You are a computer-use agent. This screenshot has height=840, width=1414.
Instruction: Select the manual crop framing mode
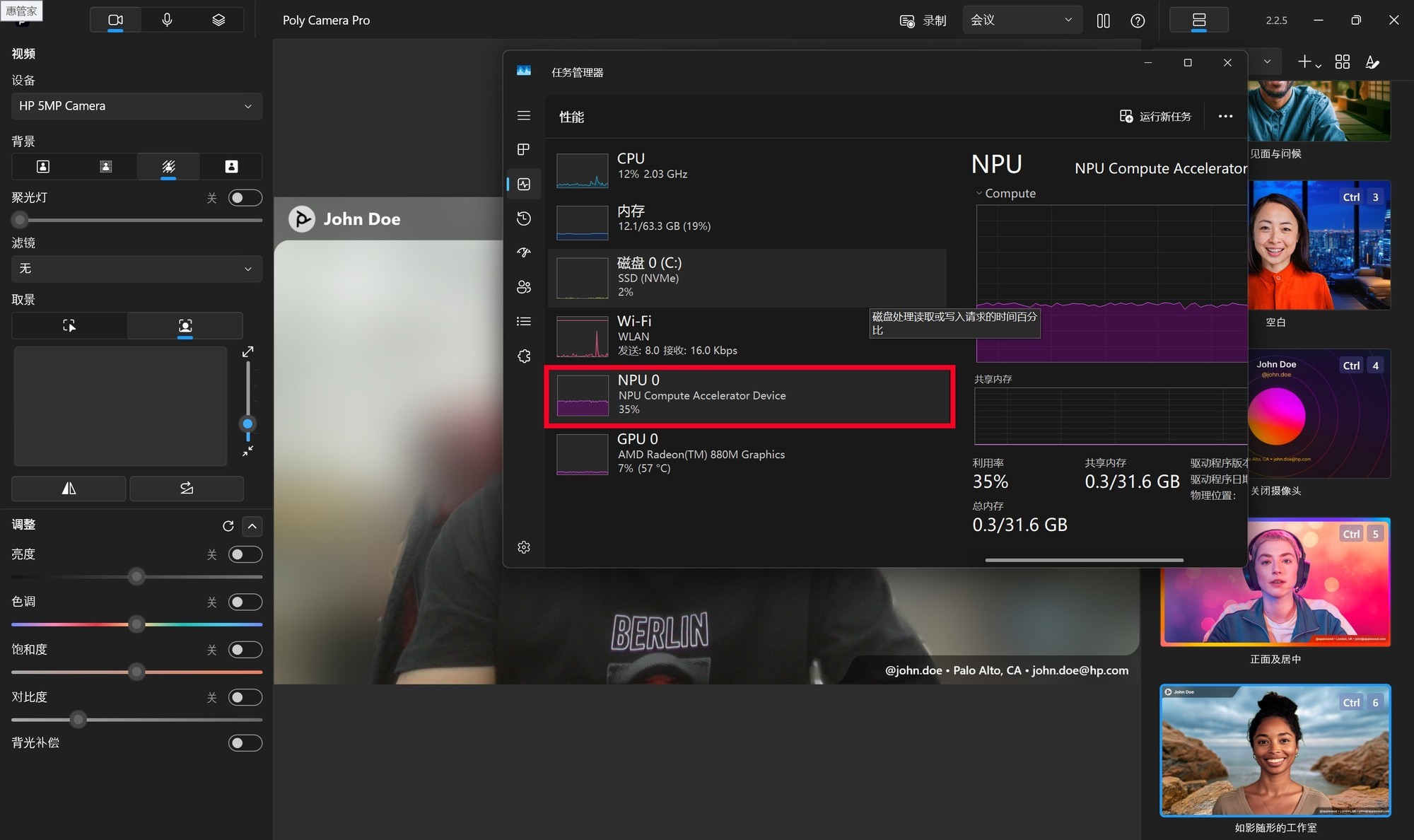tap(69, 325)
